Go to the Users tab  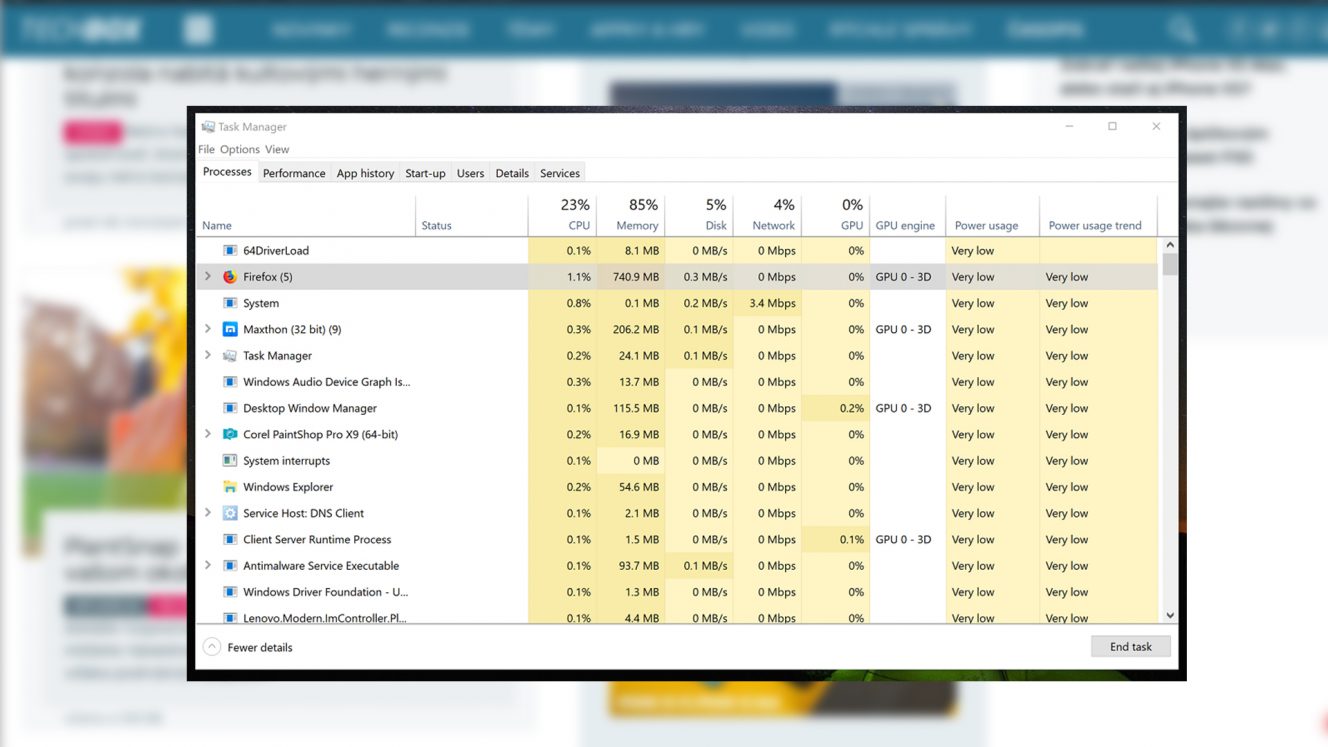coord(470,173)
